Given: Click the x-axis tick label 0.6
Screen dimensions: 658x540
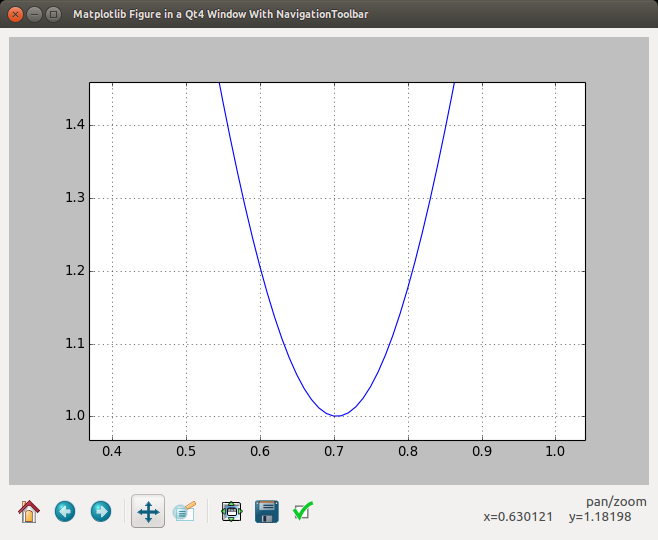Looking at the screenshot, I should pos(260,451).
